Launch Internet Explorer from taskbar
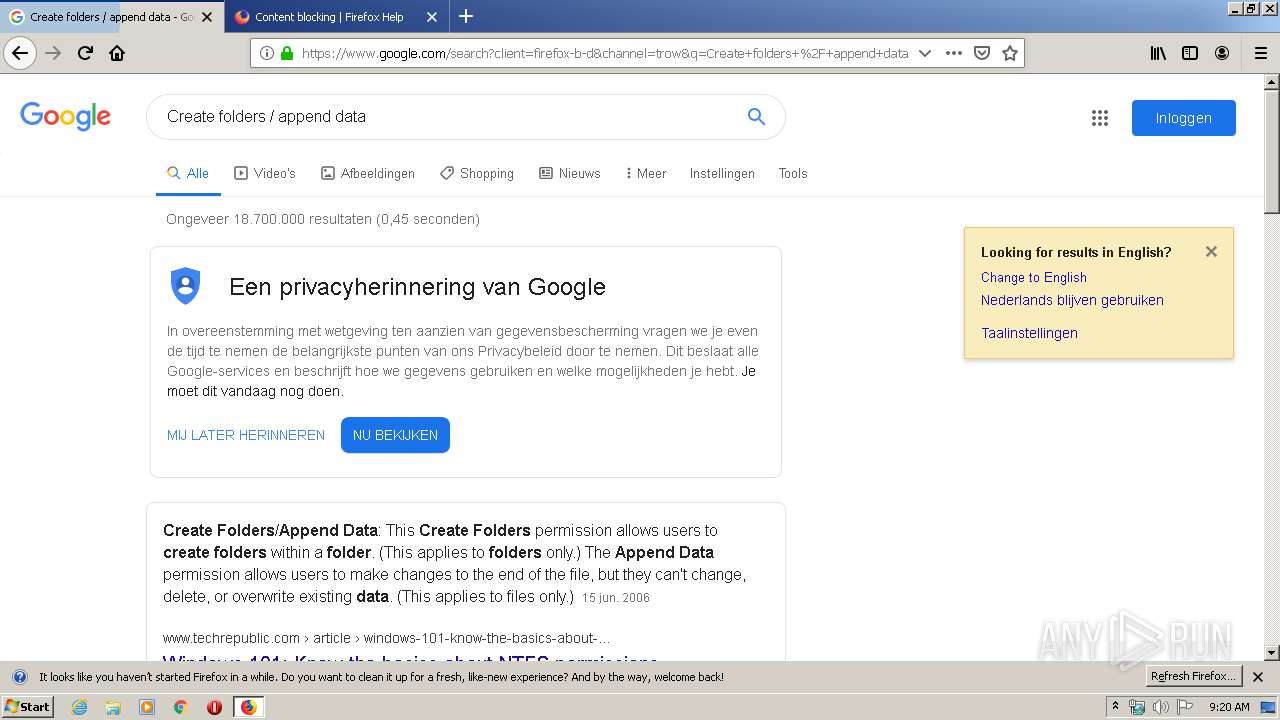The height and width of the screenshot is (720, 1280). [80, 707]
